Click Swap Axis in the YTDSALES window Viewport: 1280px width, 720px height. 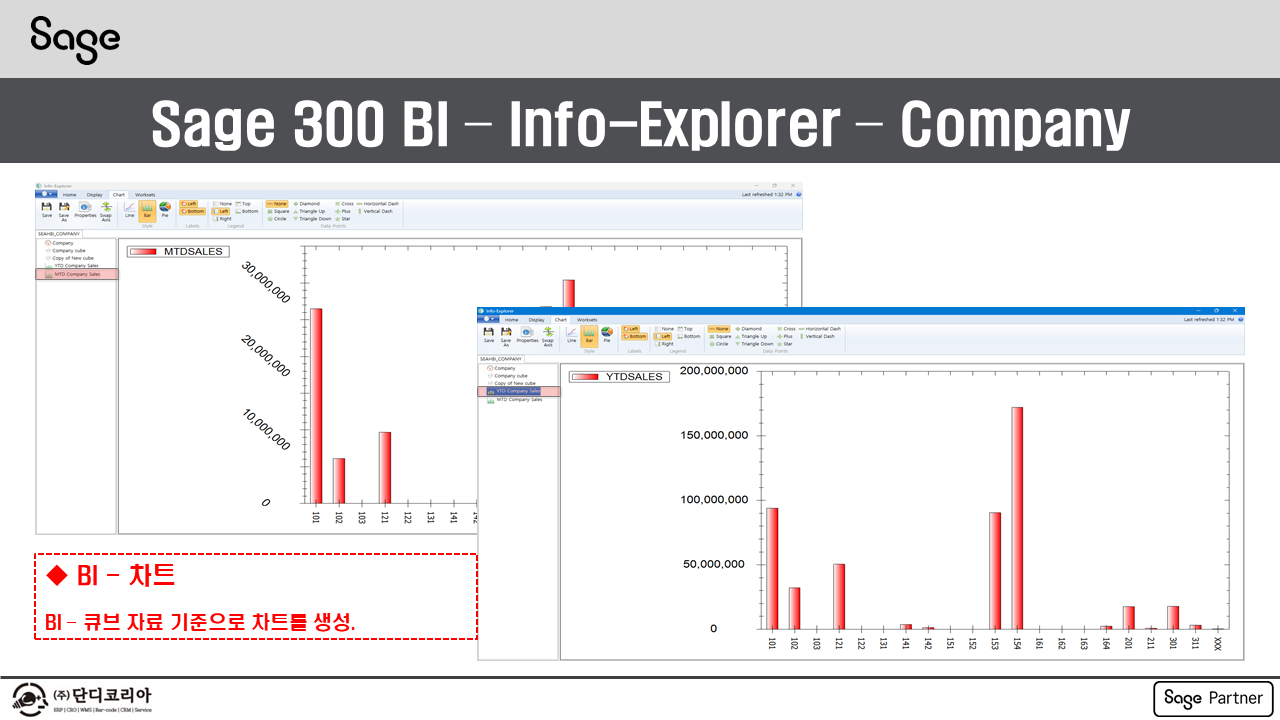click(548, 336)
